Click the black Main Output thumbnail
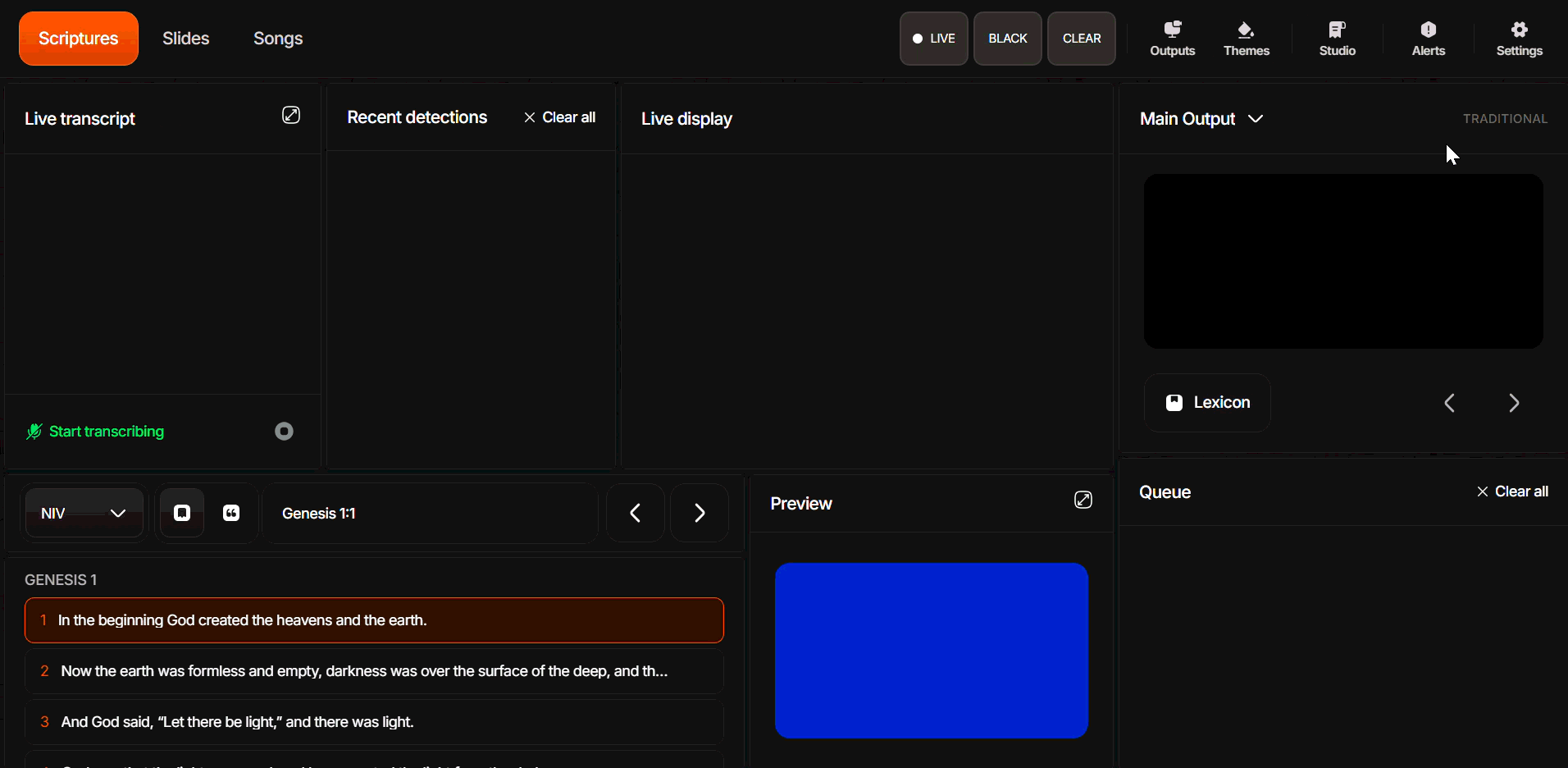1568x768 pixels. [x=1343, y=261]
